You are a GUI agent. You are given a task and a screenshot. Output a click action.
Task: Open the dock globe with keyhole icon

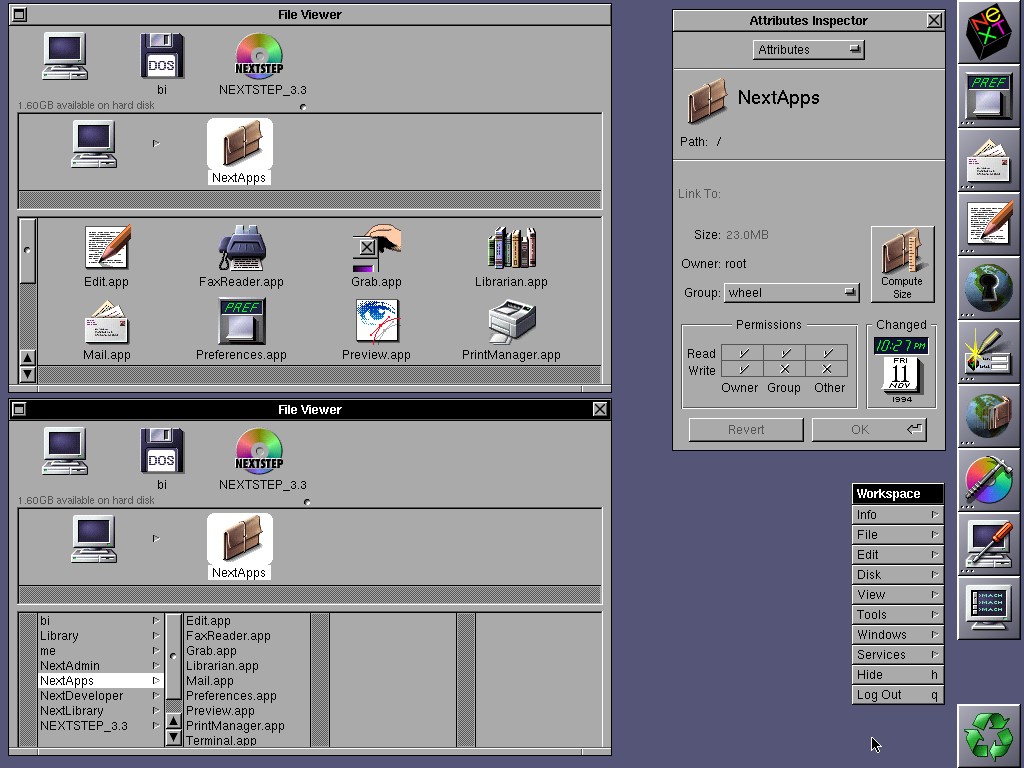coord(988,288)
